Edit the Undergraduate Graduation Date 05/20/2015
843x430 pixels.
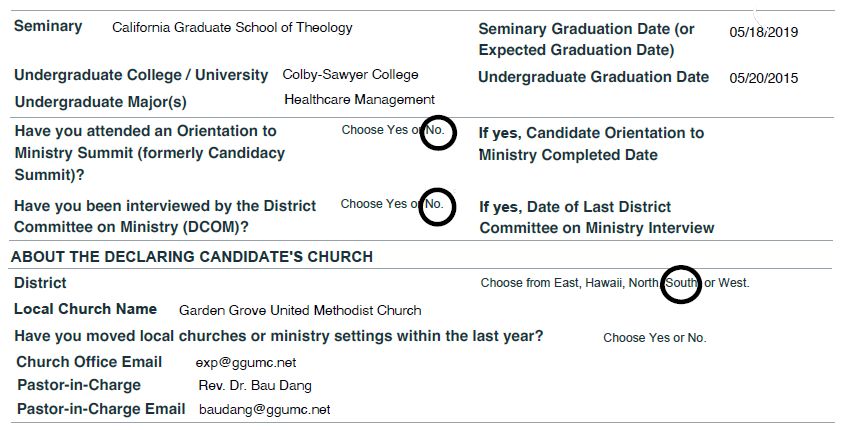(x=763, y=78)
